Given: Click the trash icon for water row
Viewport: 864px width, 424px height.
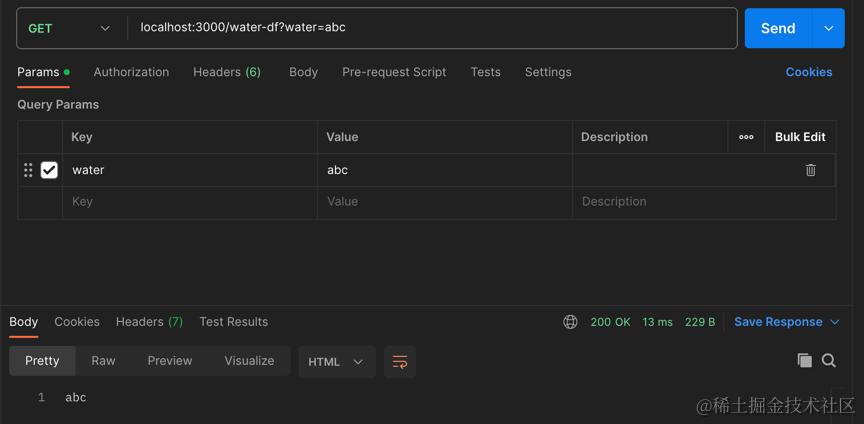Looking at the screenshot, I should coord(810,170).
